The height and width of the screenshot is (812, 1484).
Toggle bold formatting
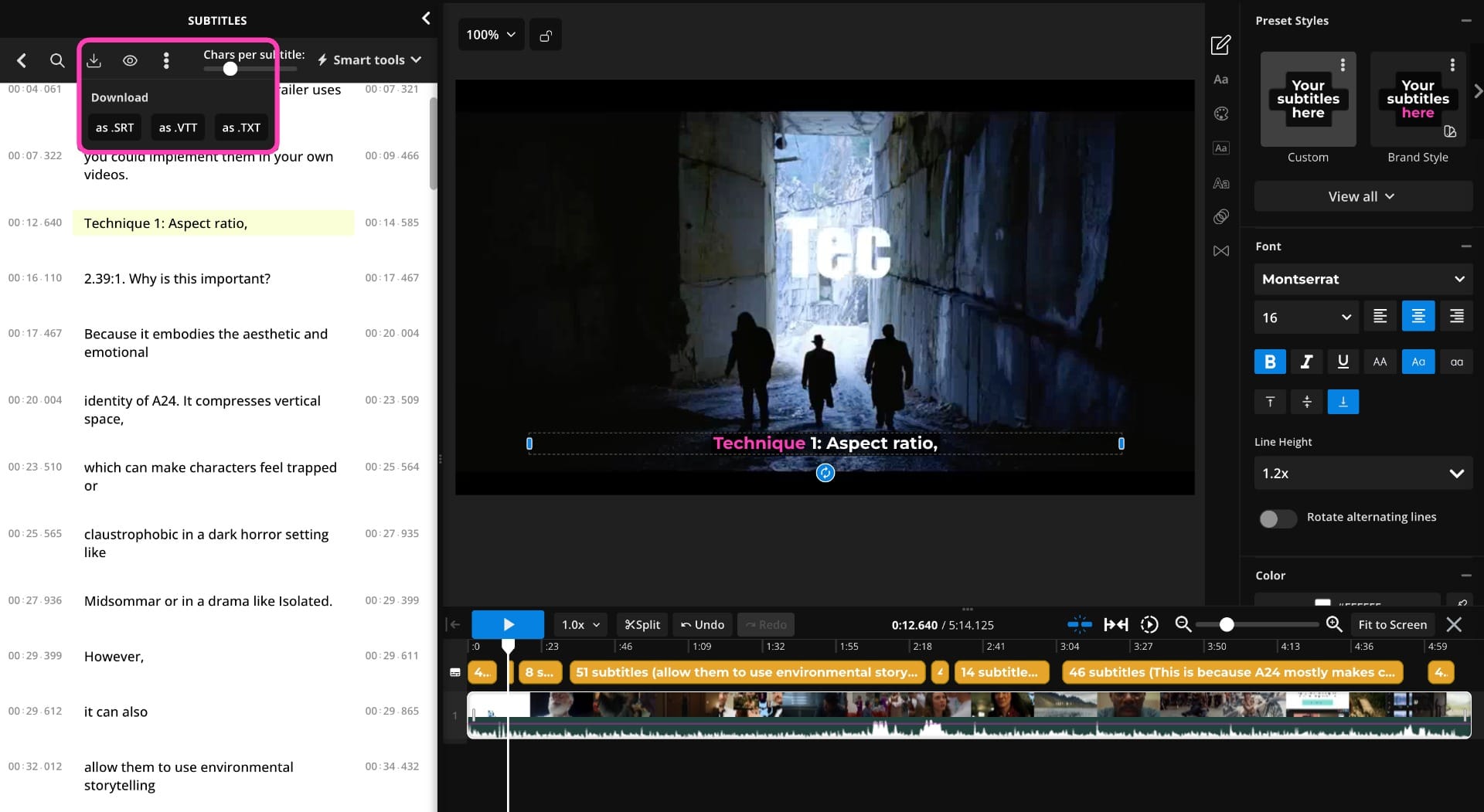[1270, 362]
